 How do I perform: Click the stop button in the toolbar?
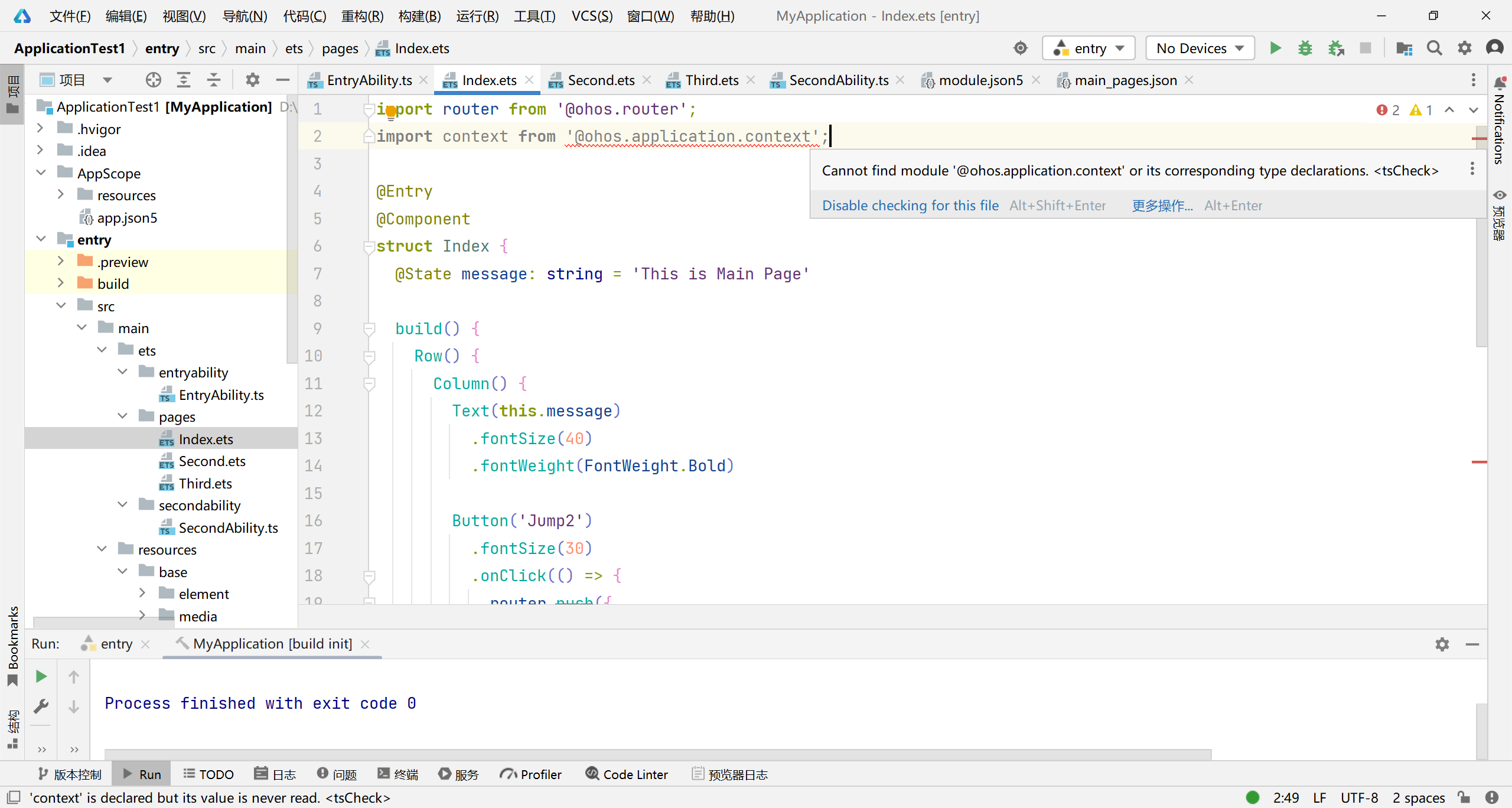(1365, 48)
